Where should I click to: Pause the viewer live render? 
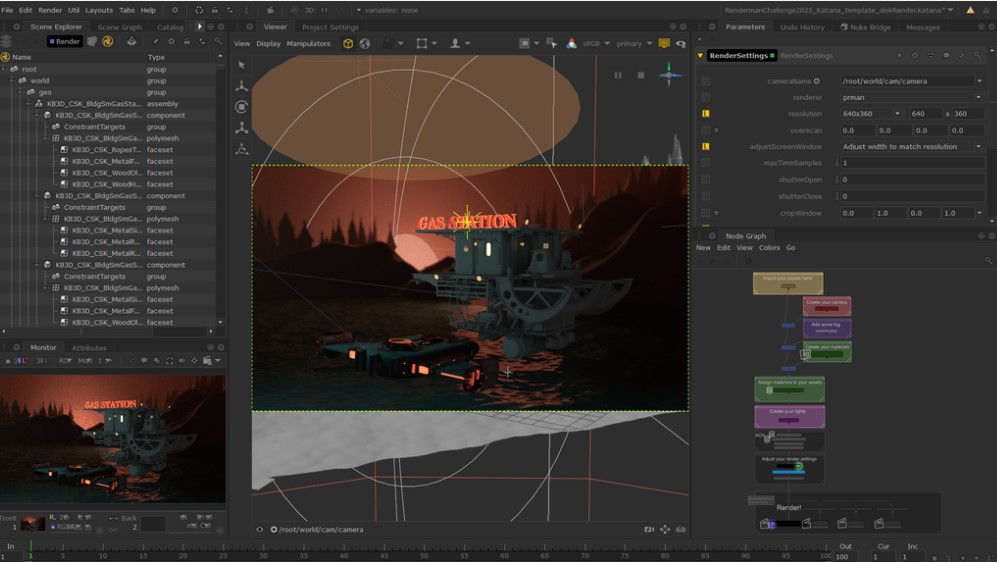point(618,75)
